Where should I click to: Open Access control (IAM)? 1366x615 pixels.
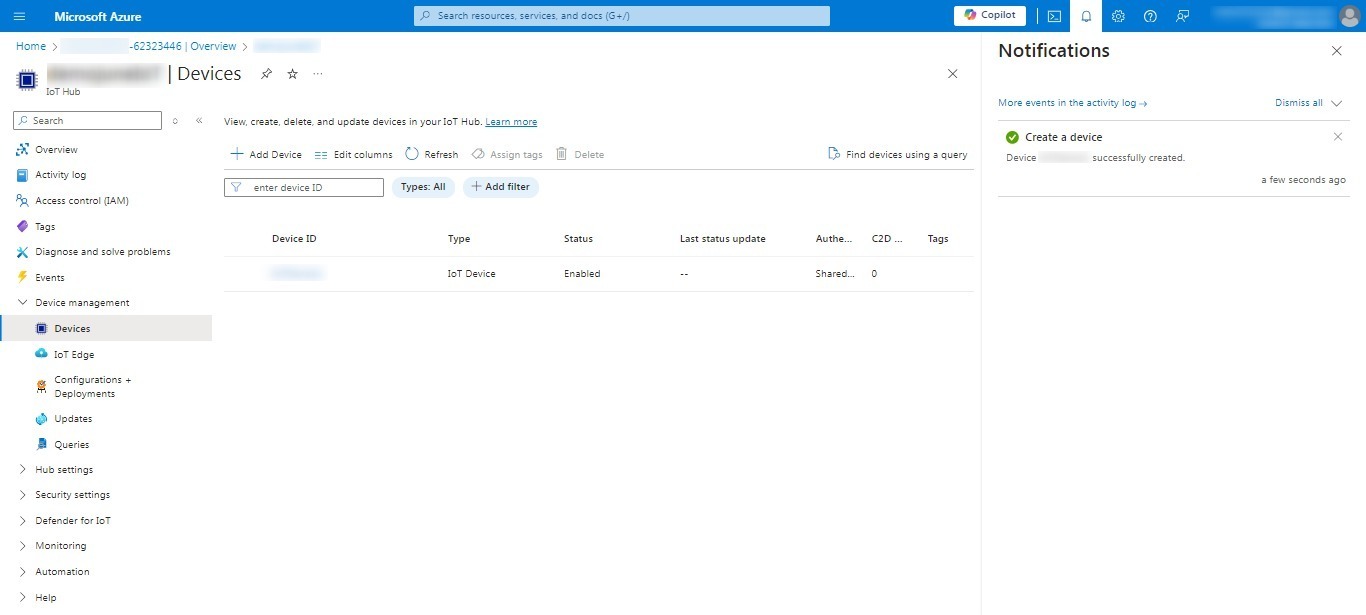[81, 201]
